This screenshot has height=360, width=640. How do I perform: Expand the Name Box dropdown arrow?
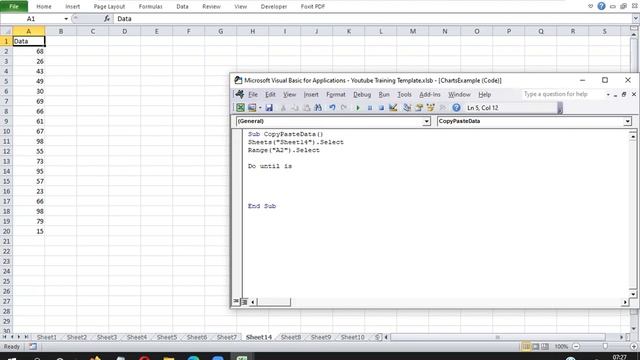(66, 19)
